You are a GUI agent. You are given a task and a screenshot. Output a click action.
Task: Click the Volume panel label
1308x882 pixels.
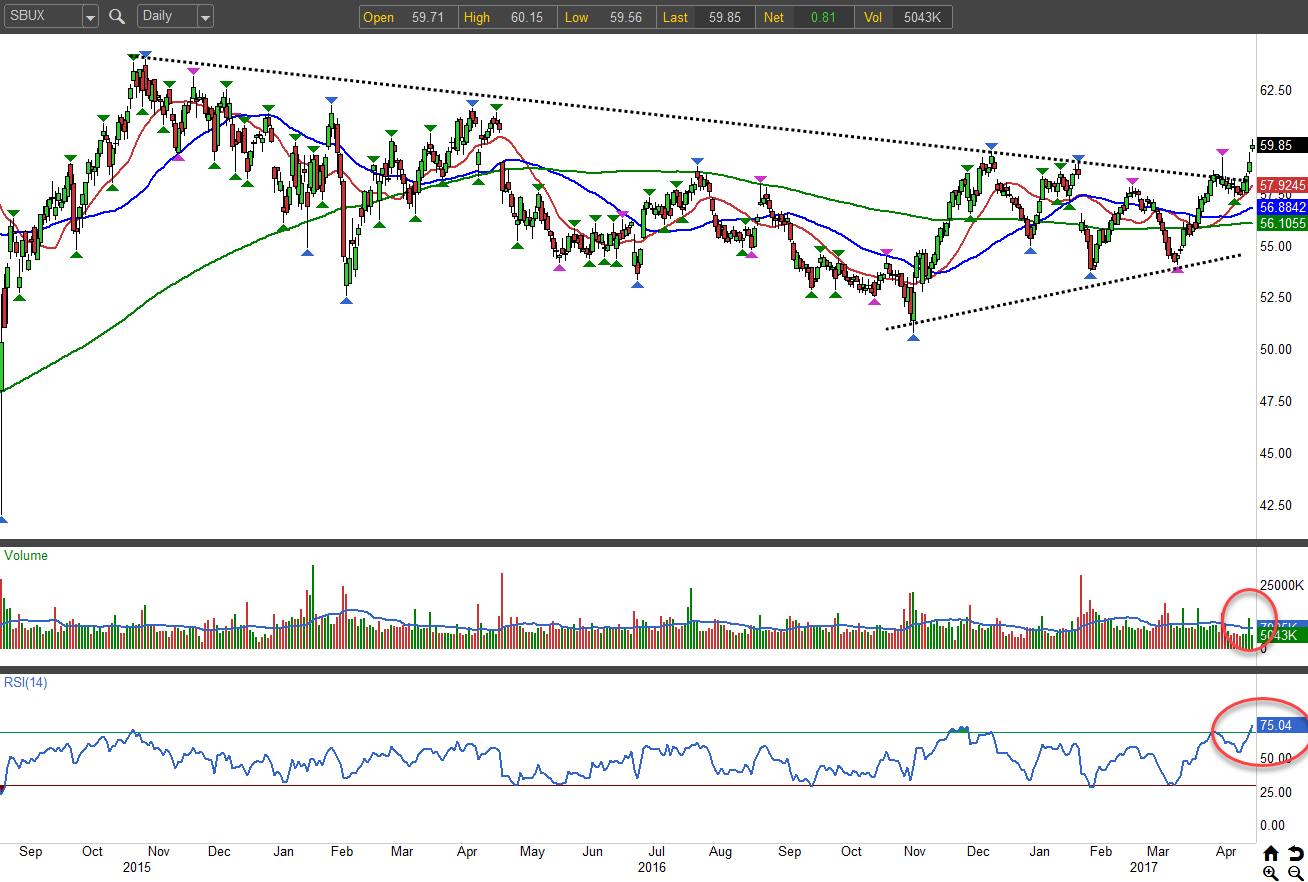(26, 555)
